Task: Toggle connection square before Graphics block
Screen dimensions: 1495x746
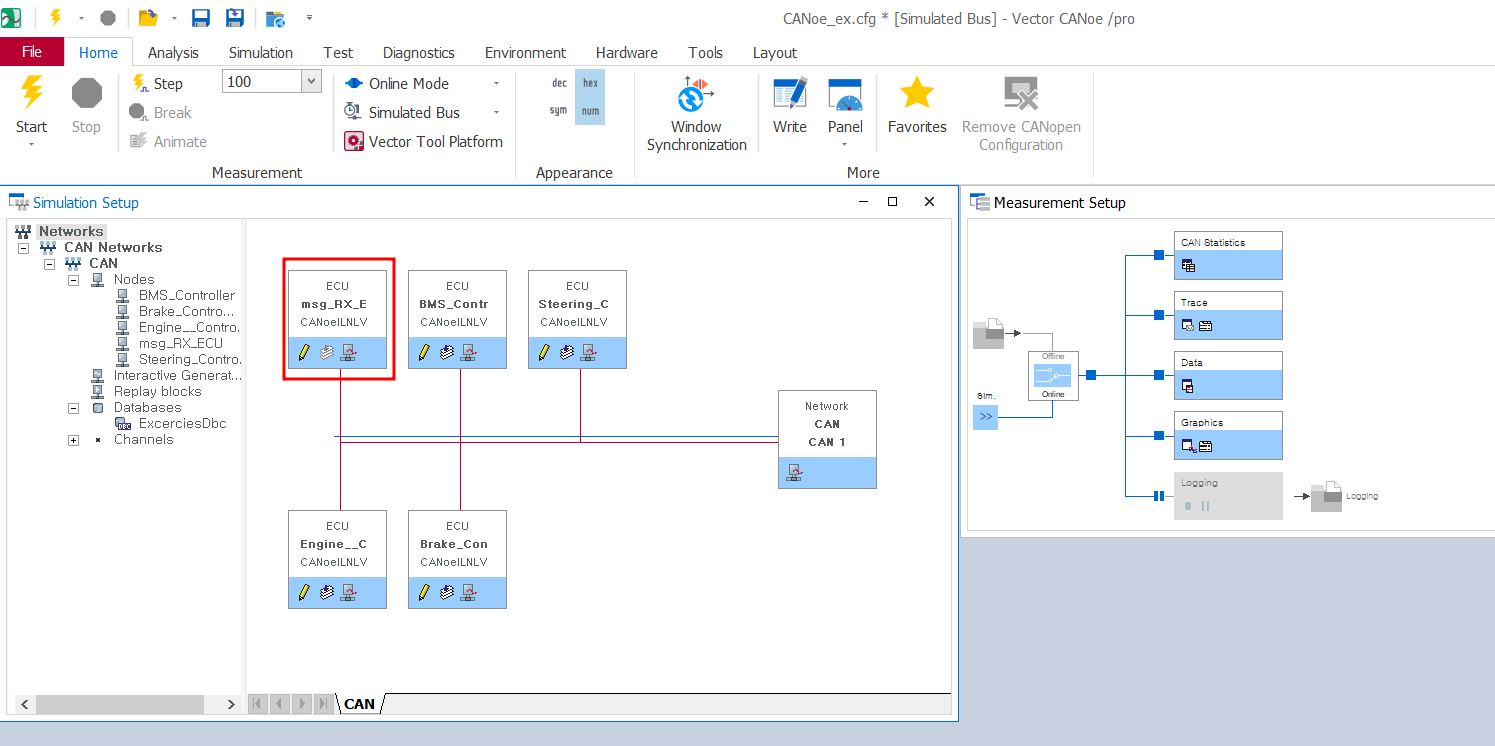Action: coord(1159,435)
